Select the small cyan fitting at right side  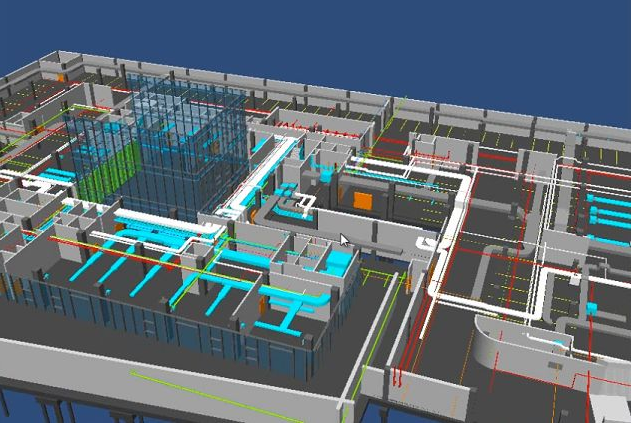pos(590,303)
